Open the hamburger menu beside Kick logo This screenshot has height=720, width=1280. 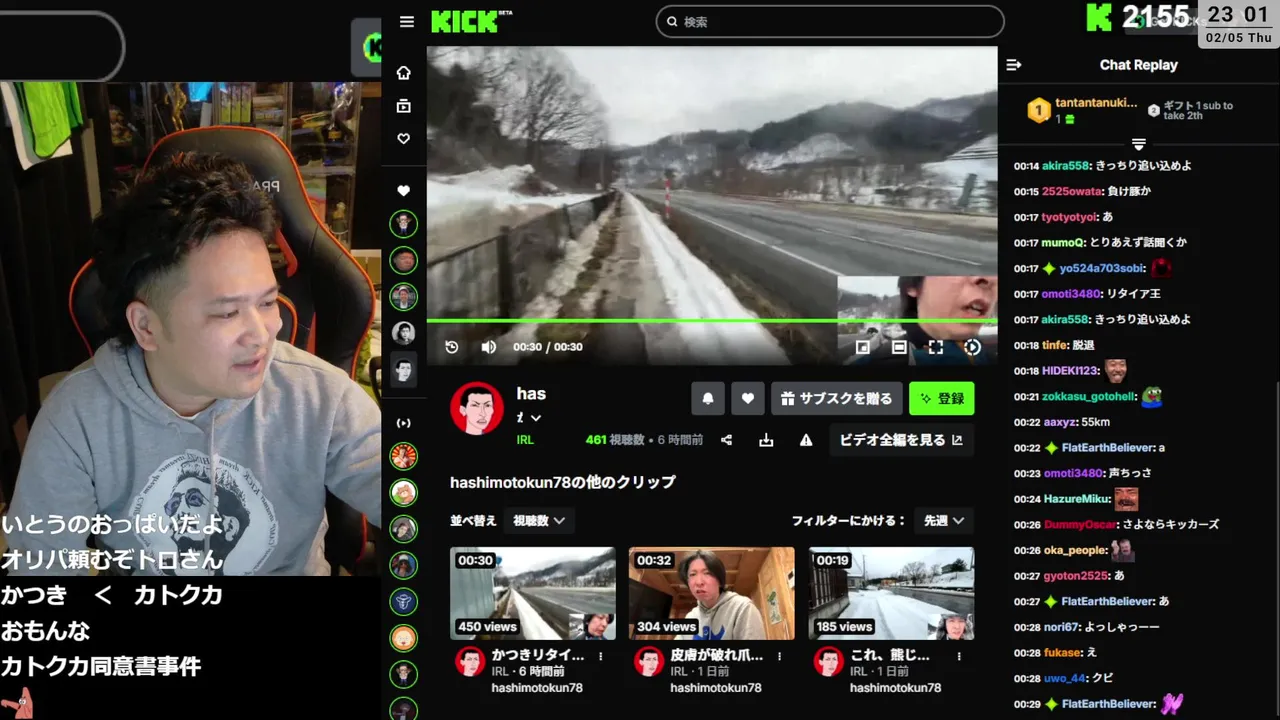tap(406, 22)
